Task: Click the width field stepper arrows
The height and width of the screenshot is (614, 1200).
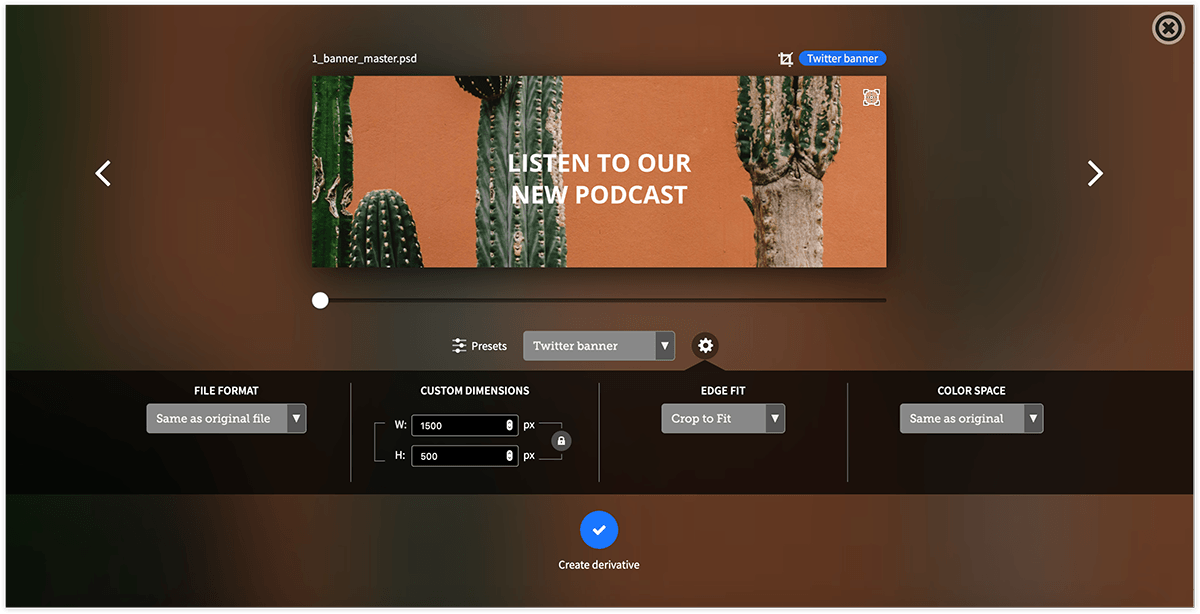Action: click(x=509, y=425)
